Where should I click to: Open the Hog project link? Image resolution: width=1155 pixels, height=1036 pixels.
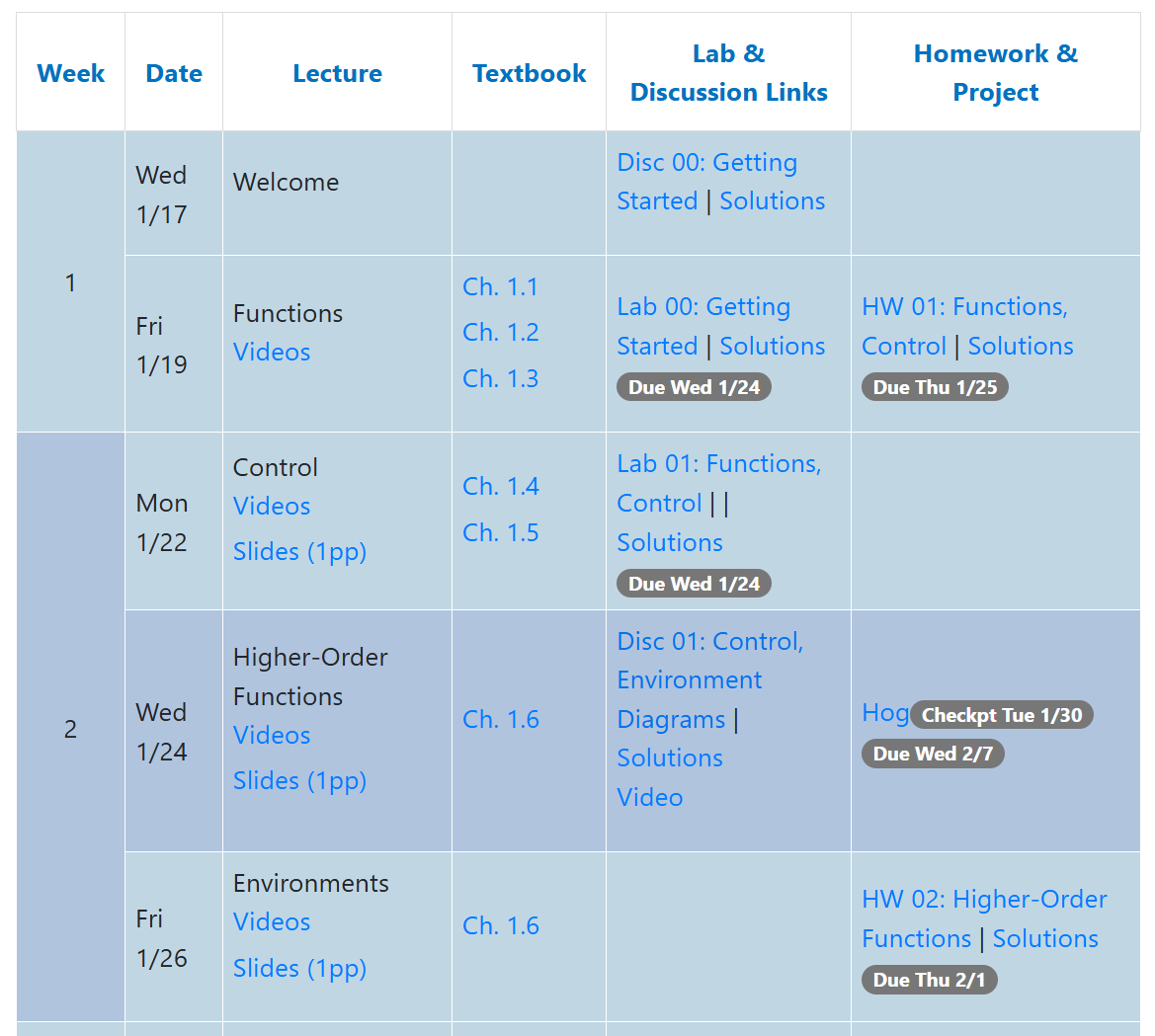click(885, 713)
